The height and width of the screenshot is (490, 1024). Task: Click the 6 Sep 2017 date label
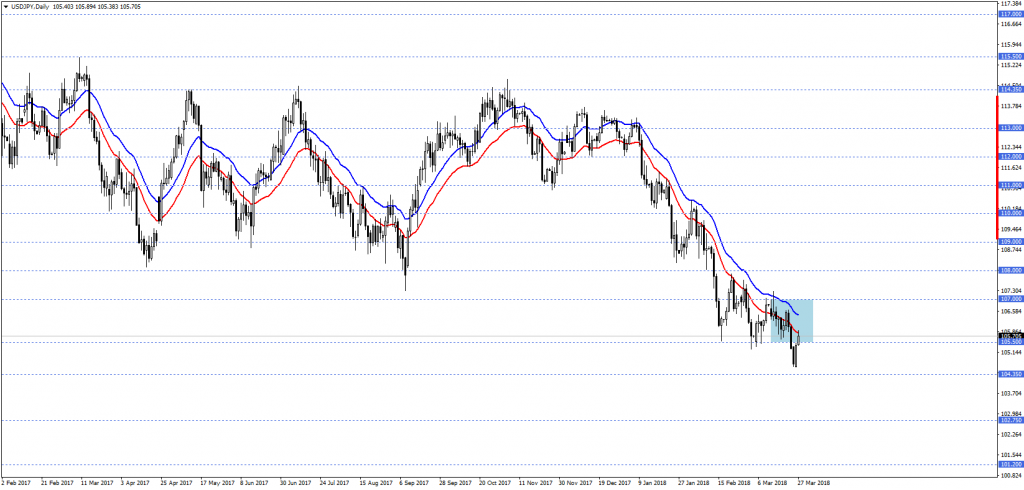pyautogui.click(x=415, y=484)
